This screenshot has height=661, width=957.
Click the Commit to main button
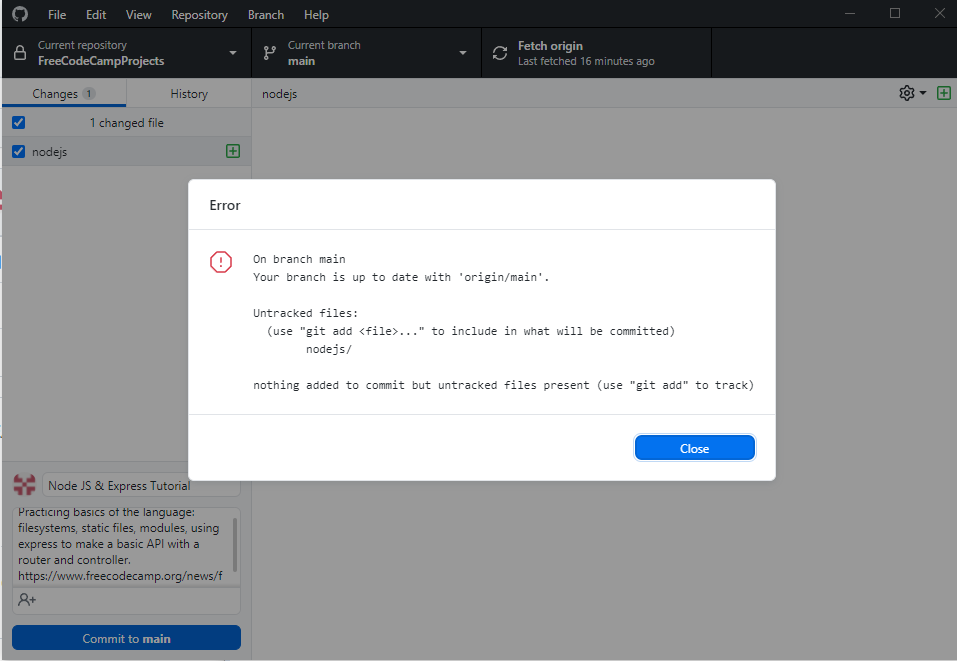[x=126, y=637]
